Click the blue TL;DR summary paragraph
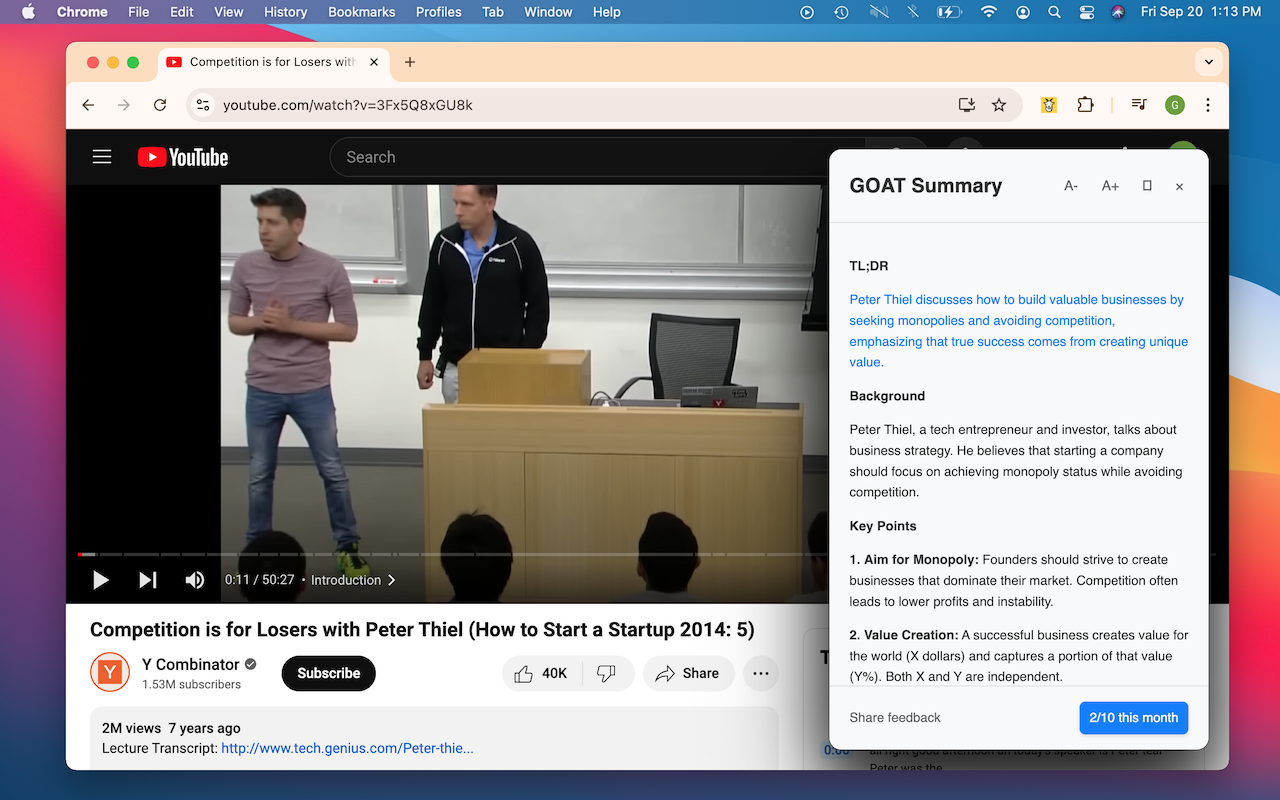This screenshot has width=1280, height=800. tap(1019, 331)
